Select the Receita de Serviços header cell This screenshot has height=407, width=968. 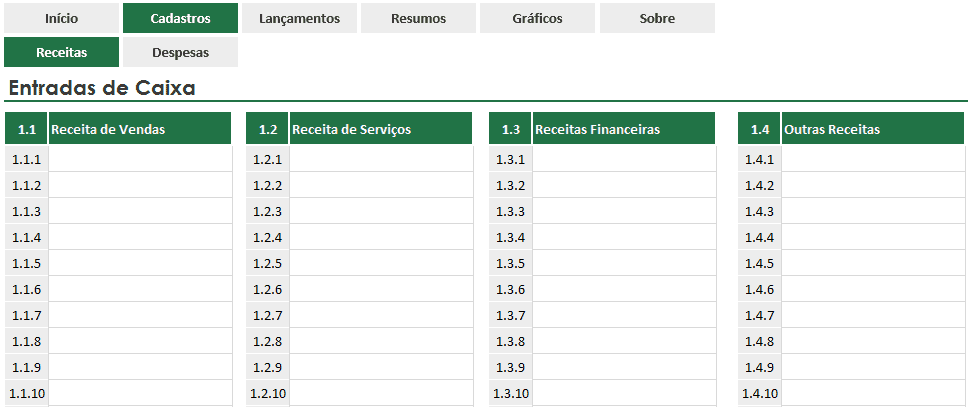pos(381,129)
